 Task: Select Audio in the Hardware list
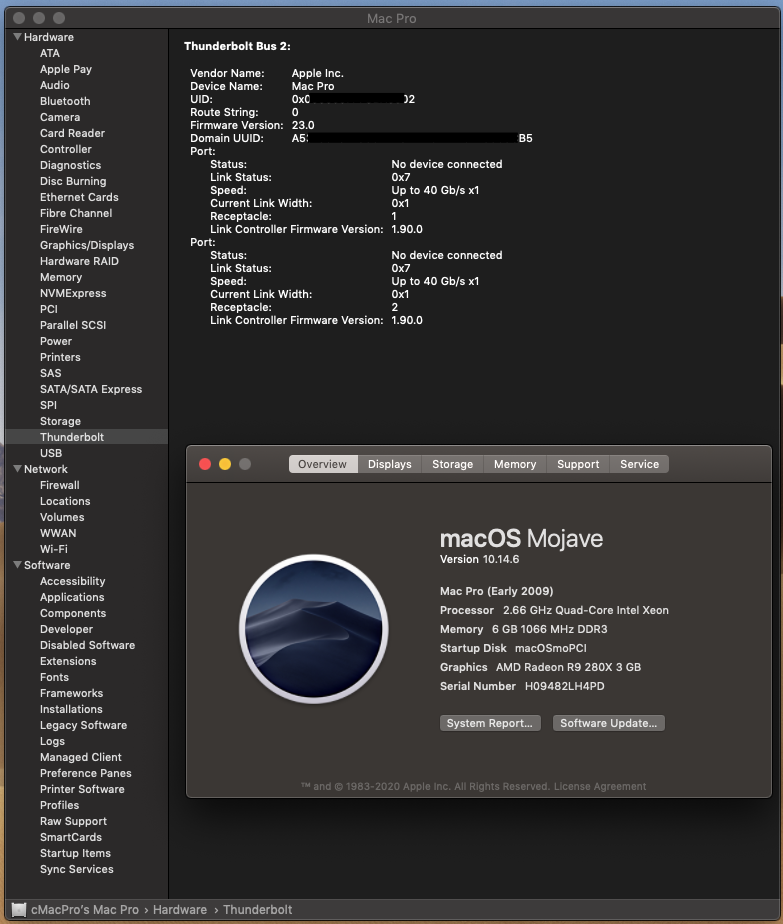55,85
